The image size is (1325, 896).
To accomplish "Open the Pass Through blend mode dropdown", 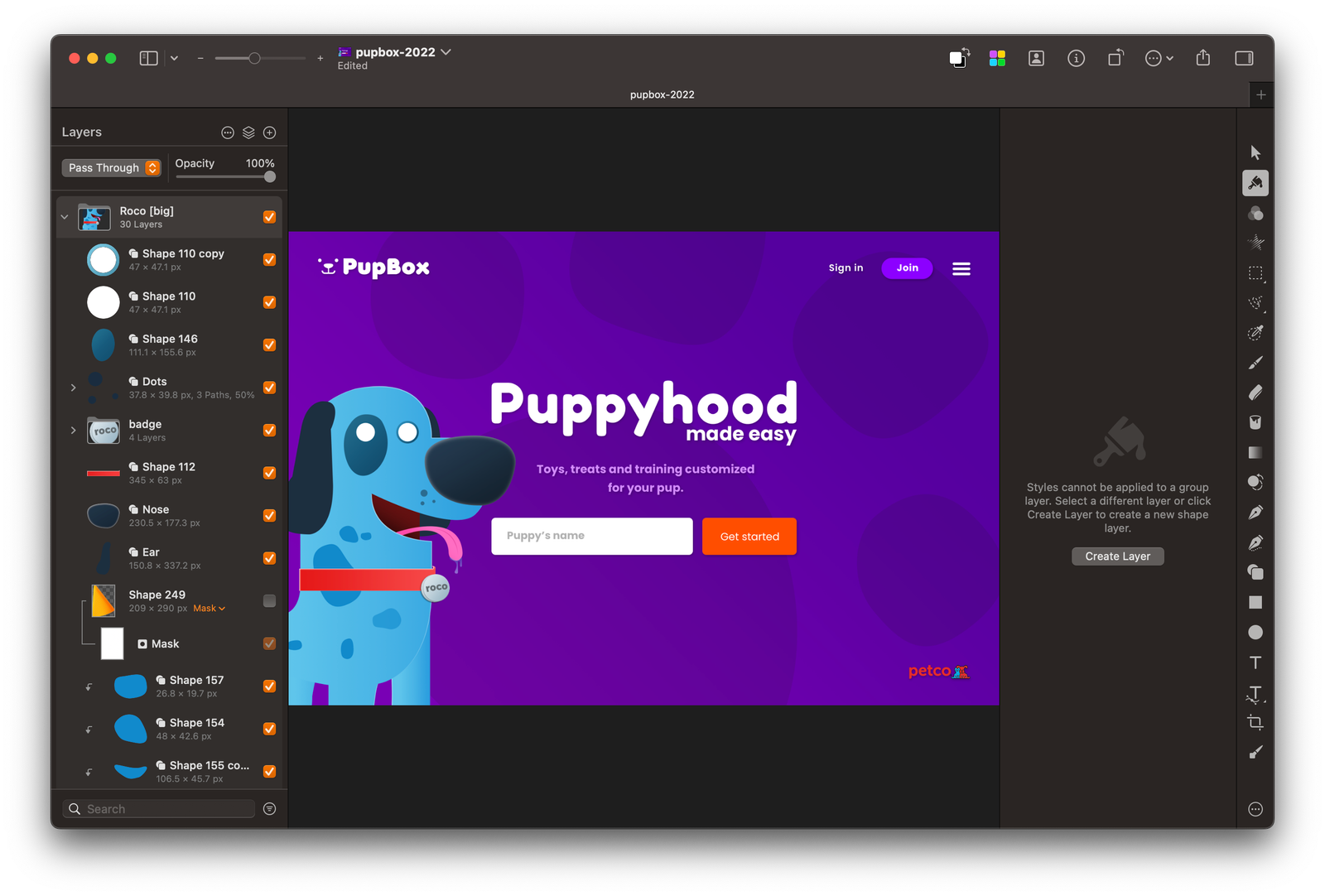I will 112,168.
